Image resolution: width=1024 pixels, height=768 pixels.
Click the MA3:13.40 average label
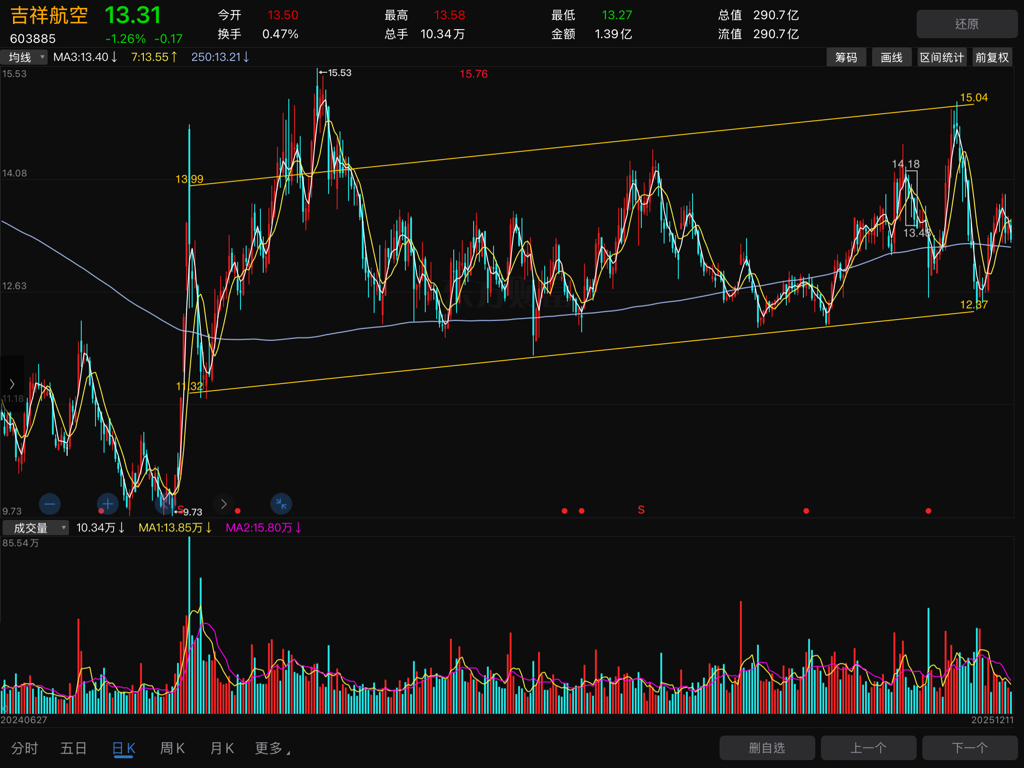coord(86,57)
